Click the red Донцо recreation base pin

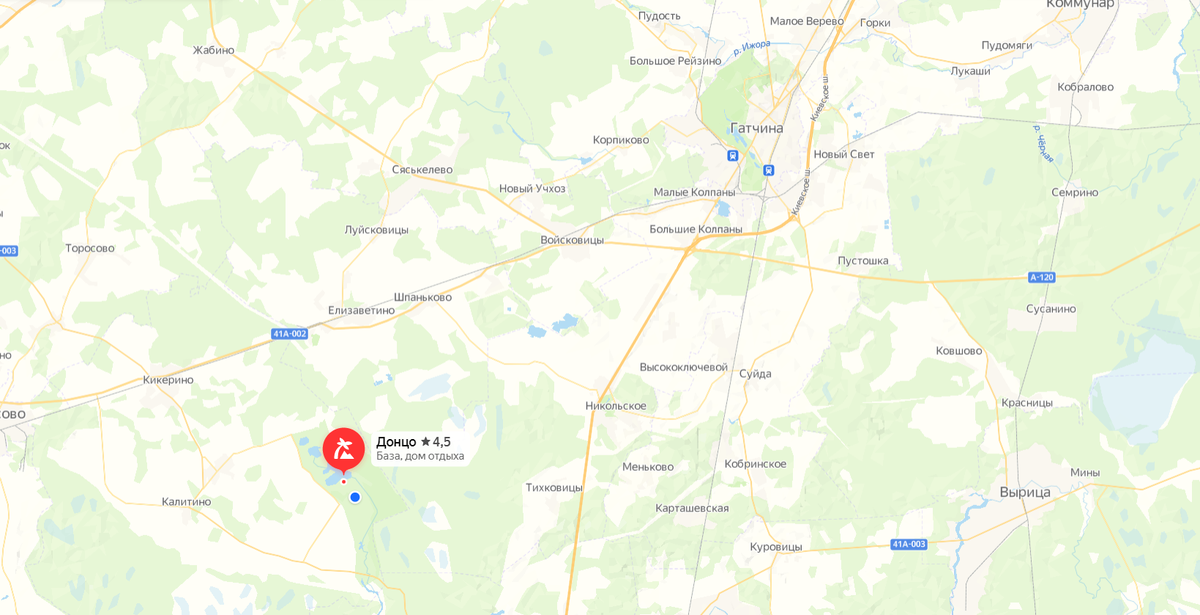(x=343, y=448)
